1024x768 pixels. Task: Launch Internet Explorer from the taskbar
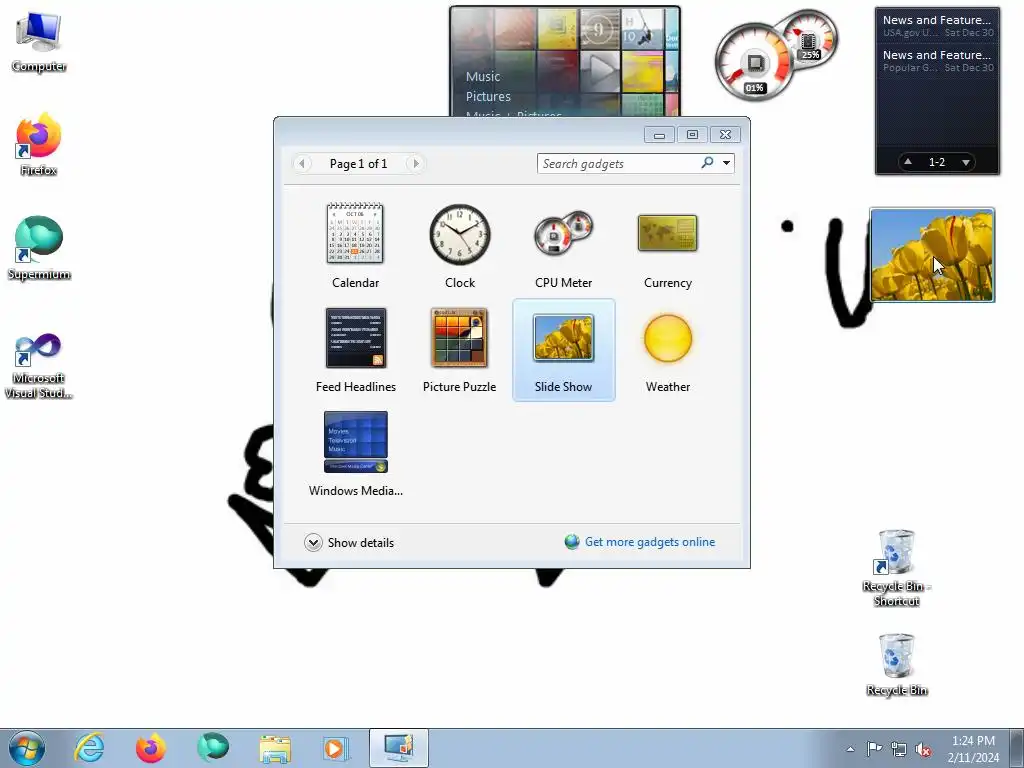(x=89, y=748)
